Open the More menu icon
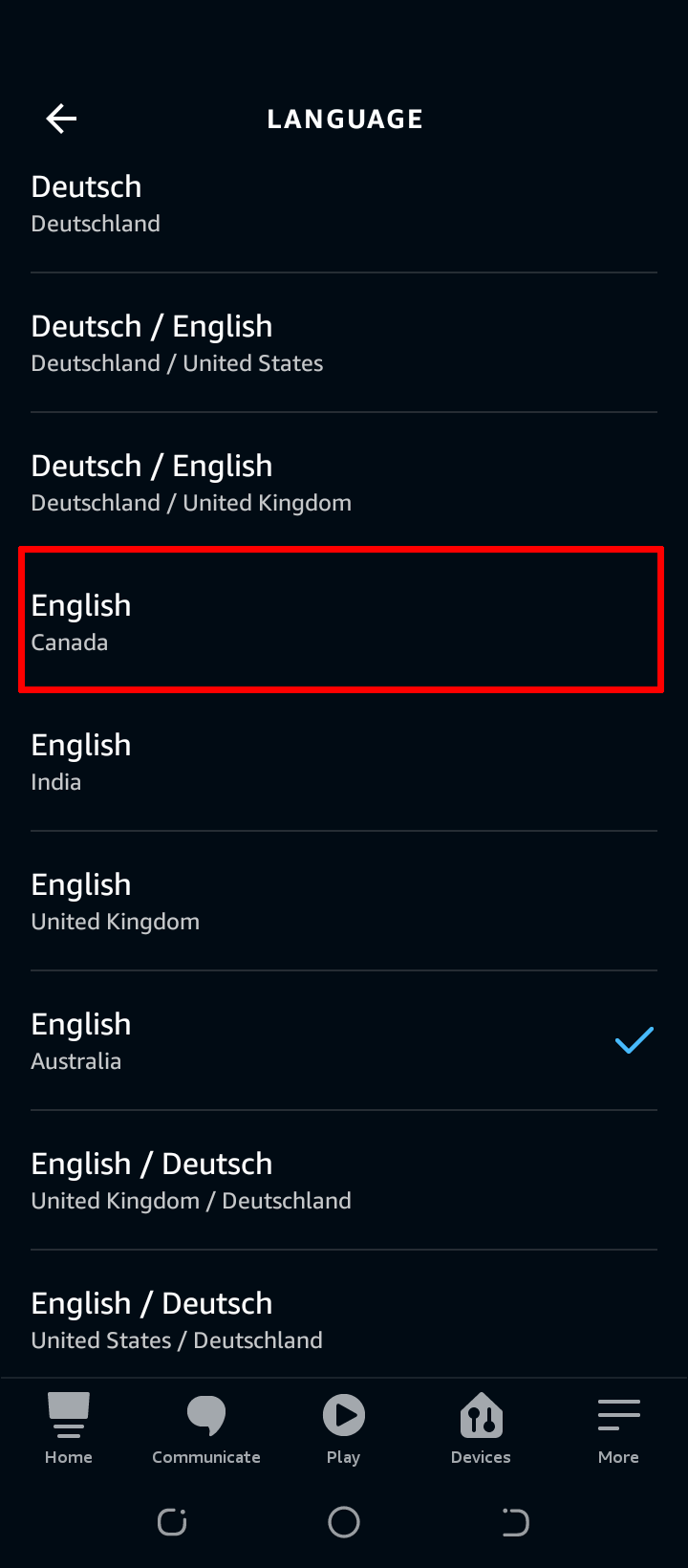Image resolution: width=688 pixels, height=1568 pixels. (x=618, y=1417)
